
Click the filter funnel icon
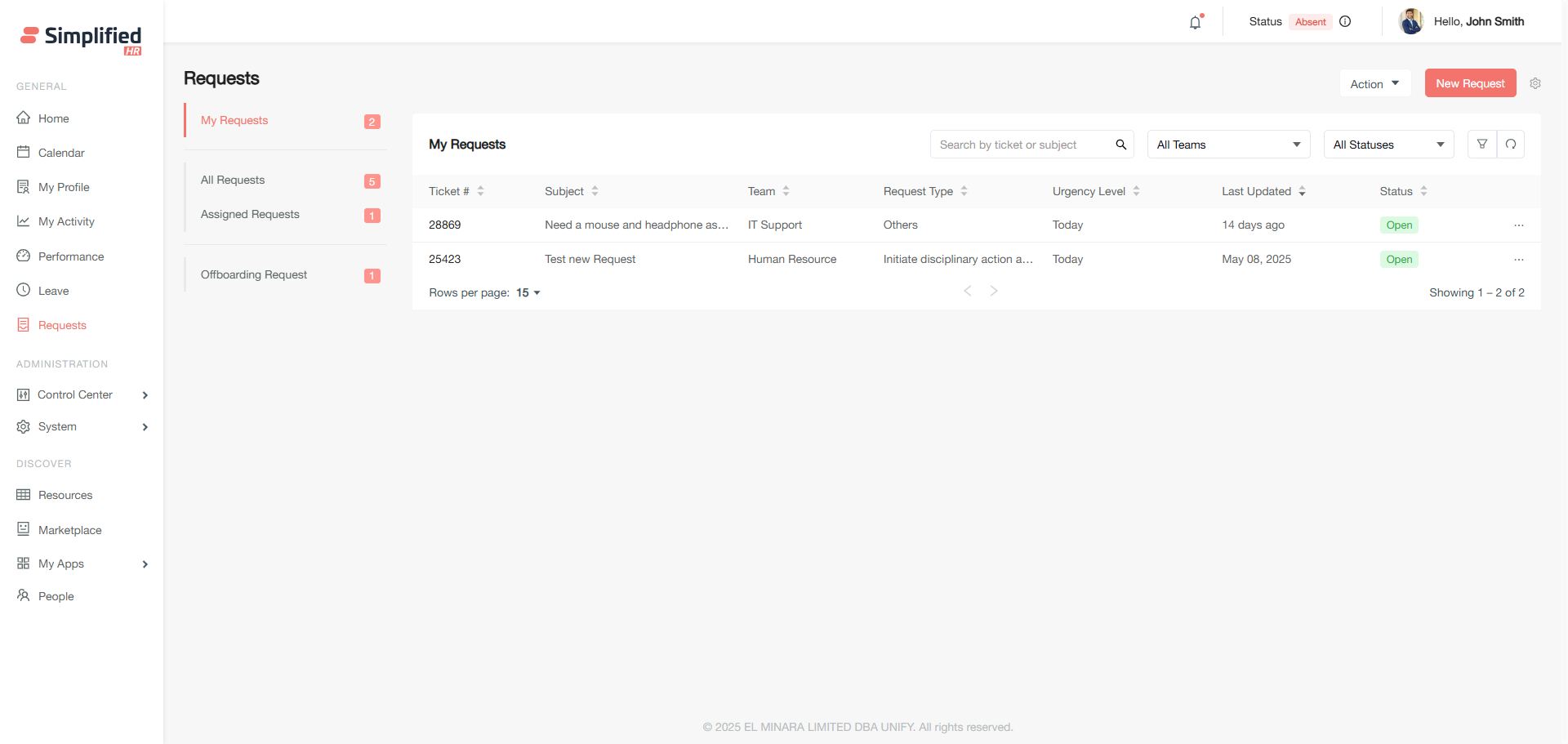pos(1482,145)
